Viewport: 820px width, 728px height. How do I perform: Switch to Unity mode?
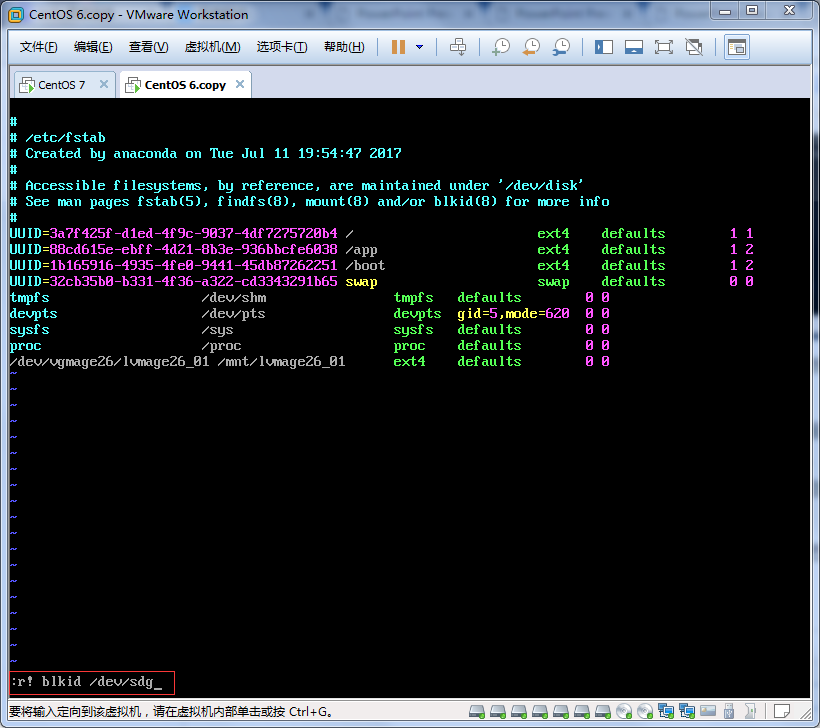tap(694, 47)
